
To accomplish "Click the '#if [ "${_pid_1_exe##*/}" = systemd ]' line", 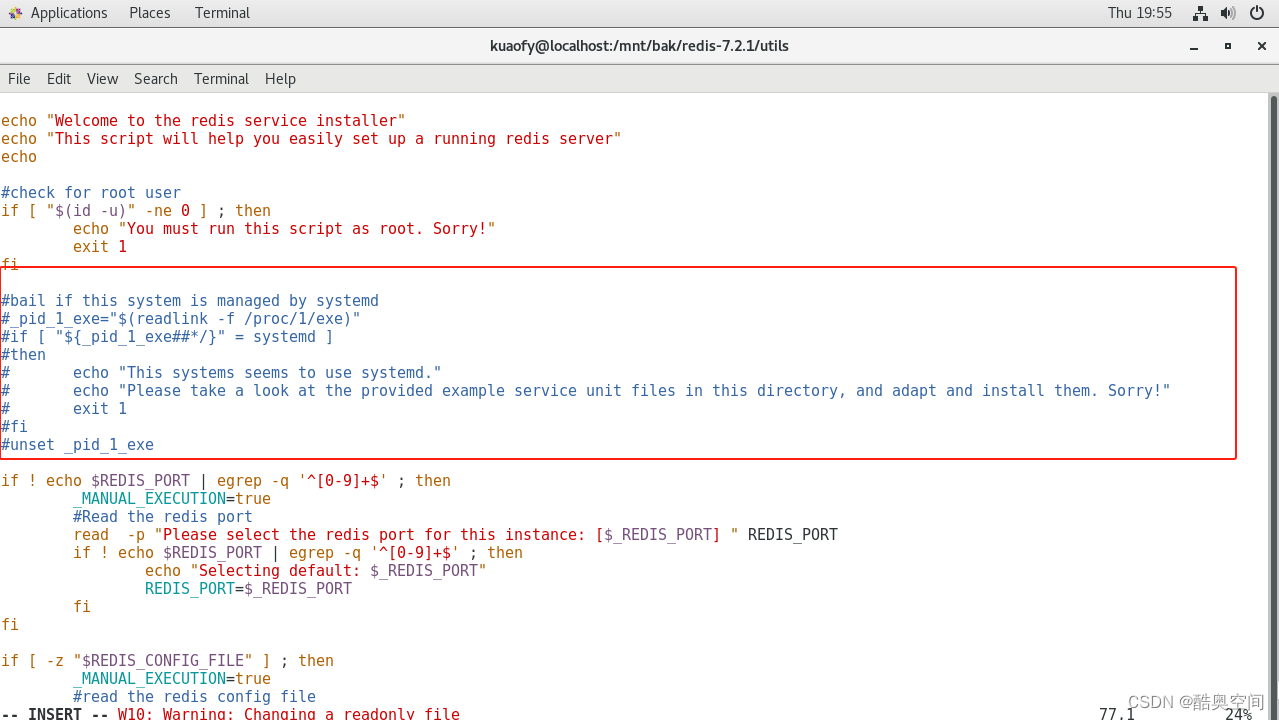I will (167, 337).
